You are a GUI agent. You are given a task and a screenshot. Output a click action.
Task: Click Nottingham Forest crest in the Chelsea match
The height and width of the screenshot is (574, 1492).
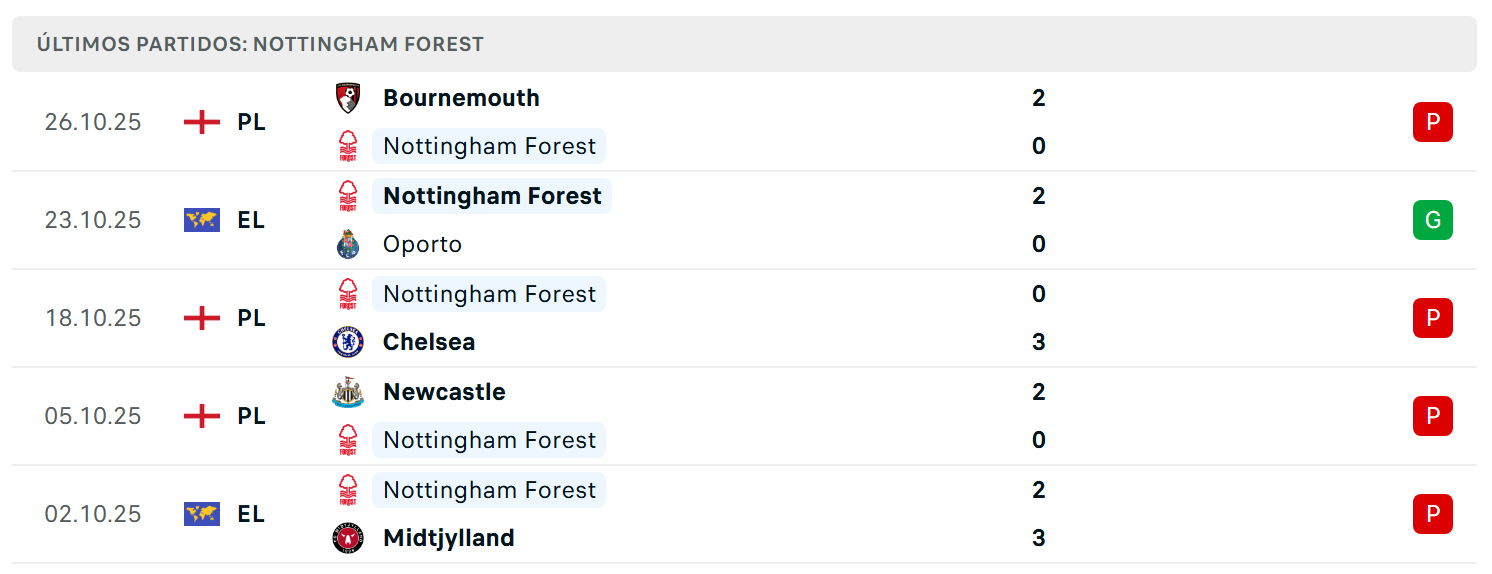(x=348, y=294)
